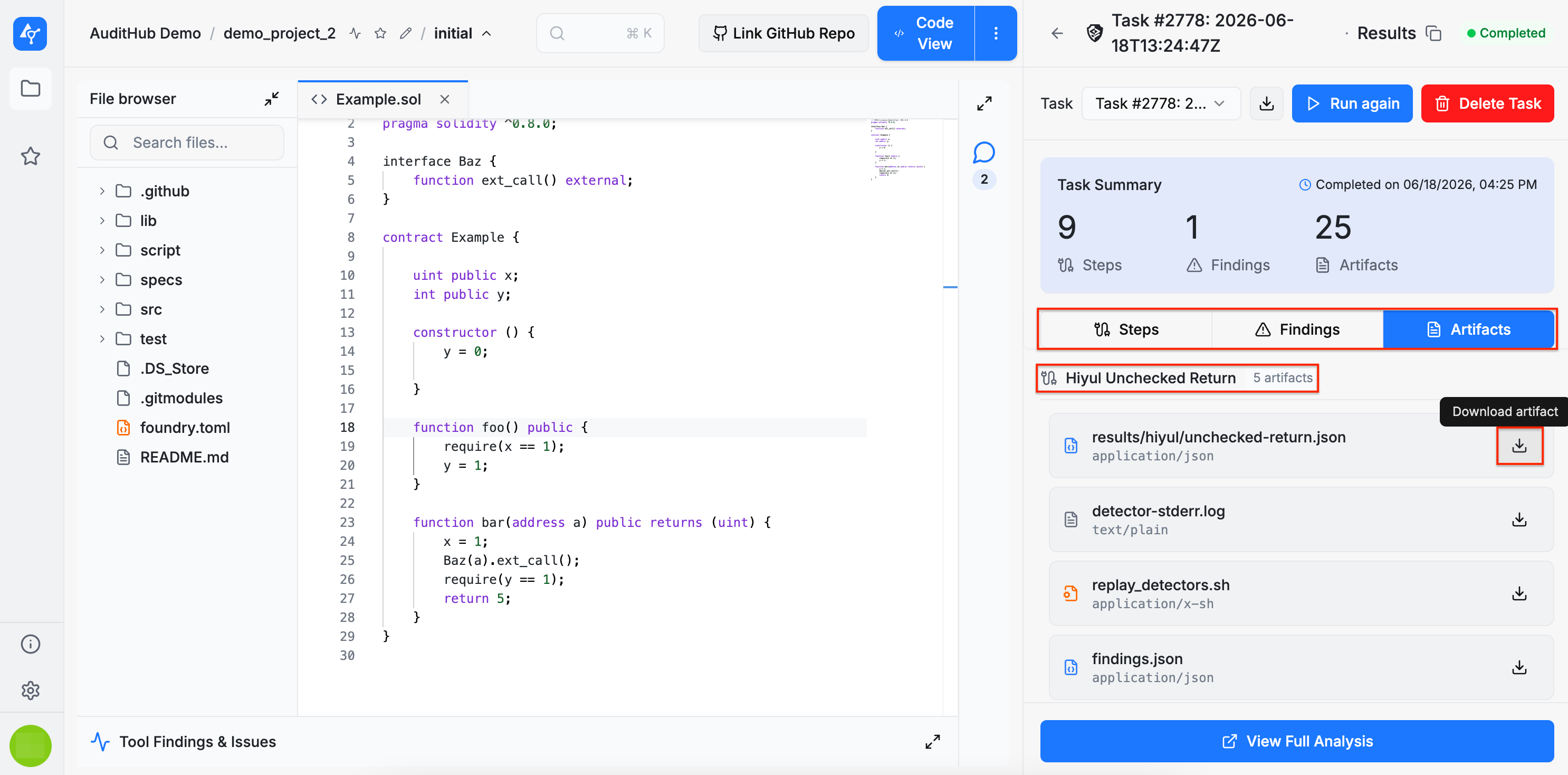Copy results with the copy icon
This screenshot has height=775, width=1568.
click(x=1434, y=33)
